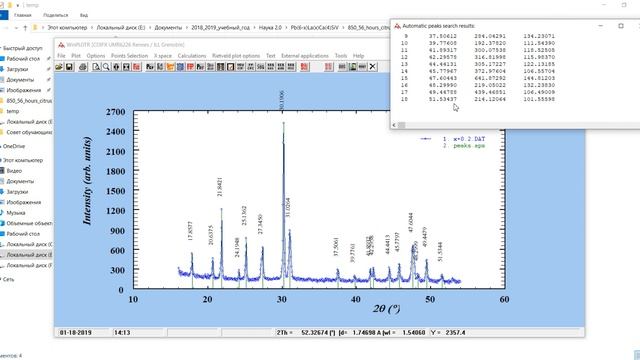Click Этот компьютер in the address bar
Viewport: 640px width, 360px height.
[x=67, y=27]
